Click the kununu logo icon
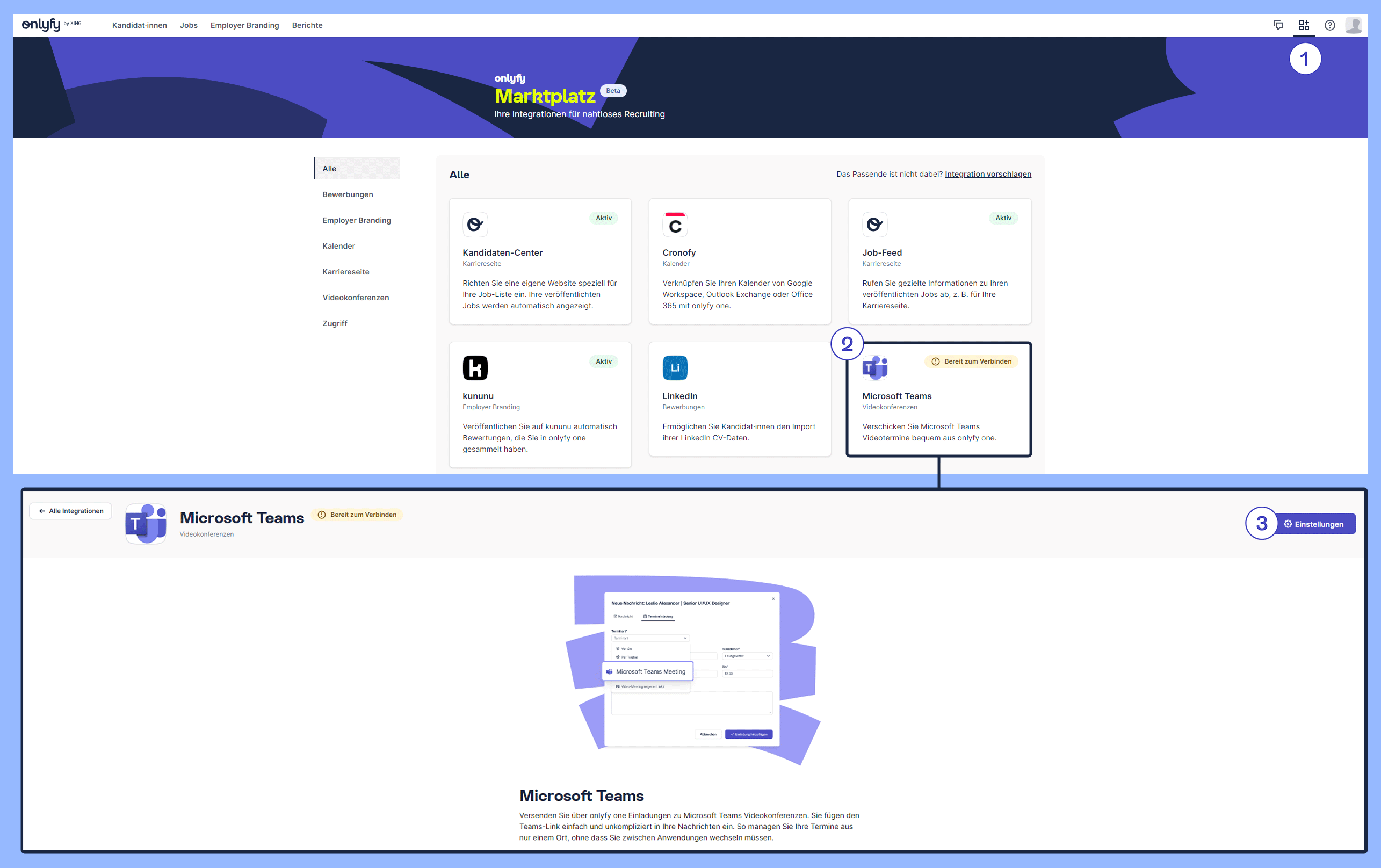 [x=475, y=367]
